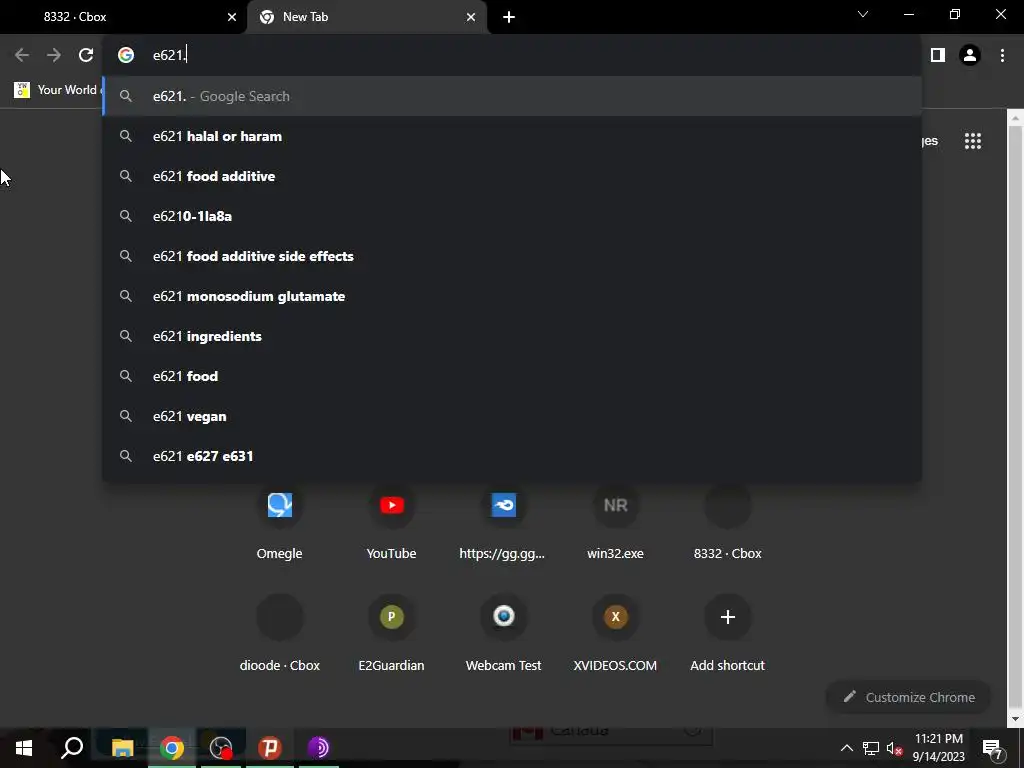1024x768 pixels.
Task: Open the Chrome three-dot menu
Action: (x=1002, y=55)
